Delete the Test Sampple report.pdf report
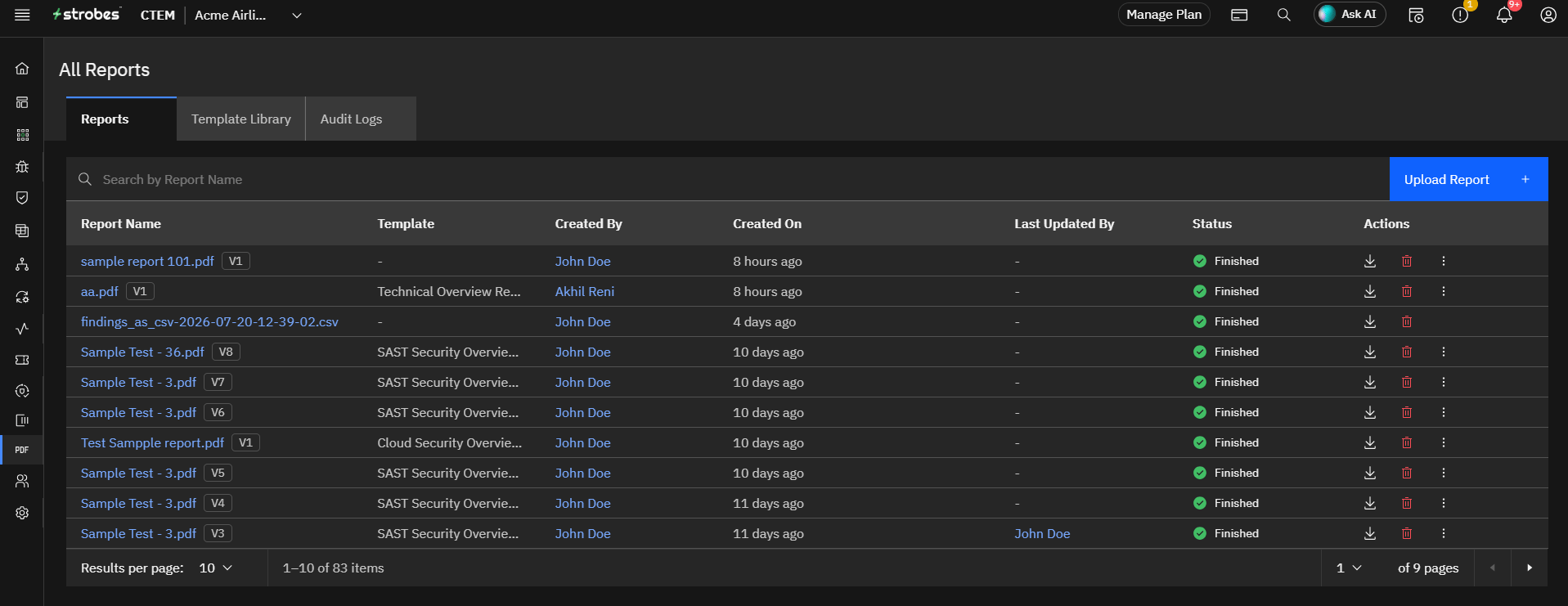Image resolution: width=1568 pixels, height=606 pixels. (1407, 442)
